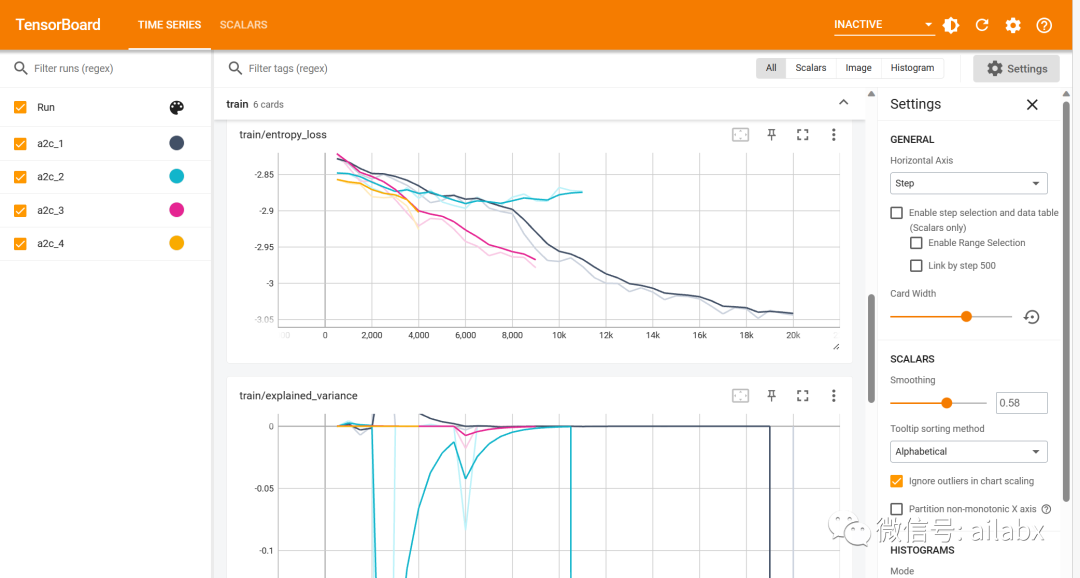Image resolution: width=1080 pixels, height=578 pixels.
Task: Reset the card width with the restore icon
Action: click(1031, 317)
